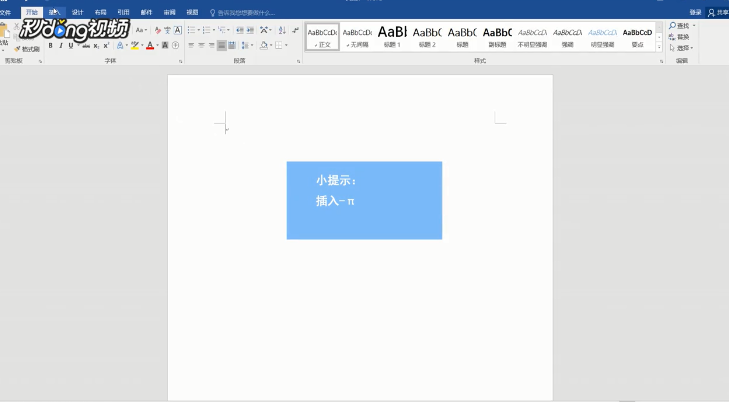Screen dimensions: 729x402
Task: Open the 引用 (References) tab
Action: coord(123,13)
